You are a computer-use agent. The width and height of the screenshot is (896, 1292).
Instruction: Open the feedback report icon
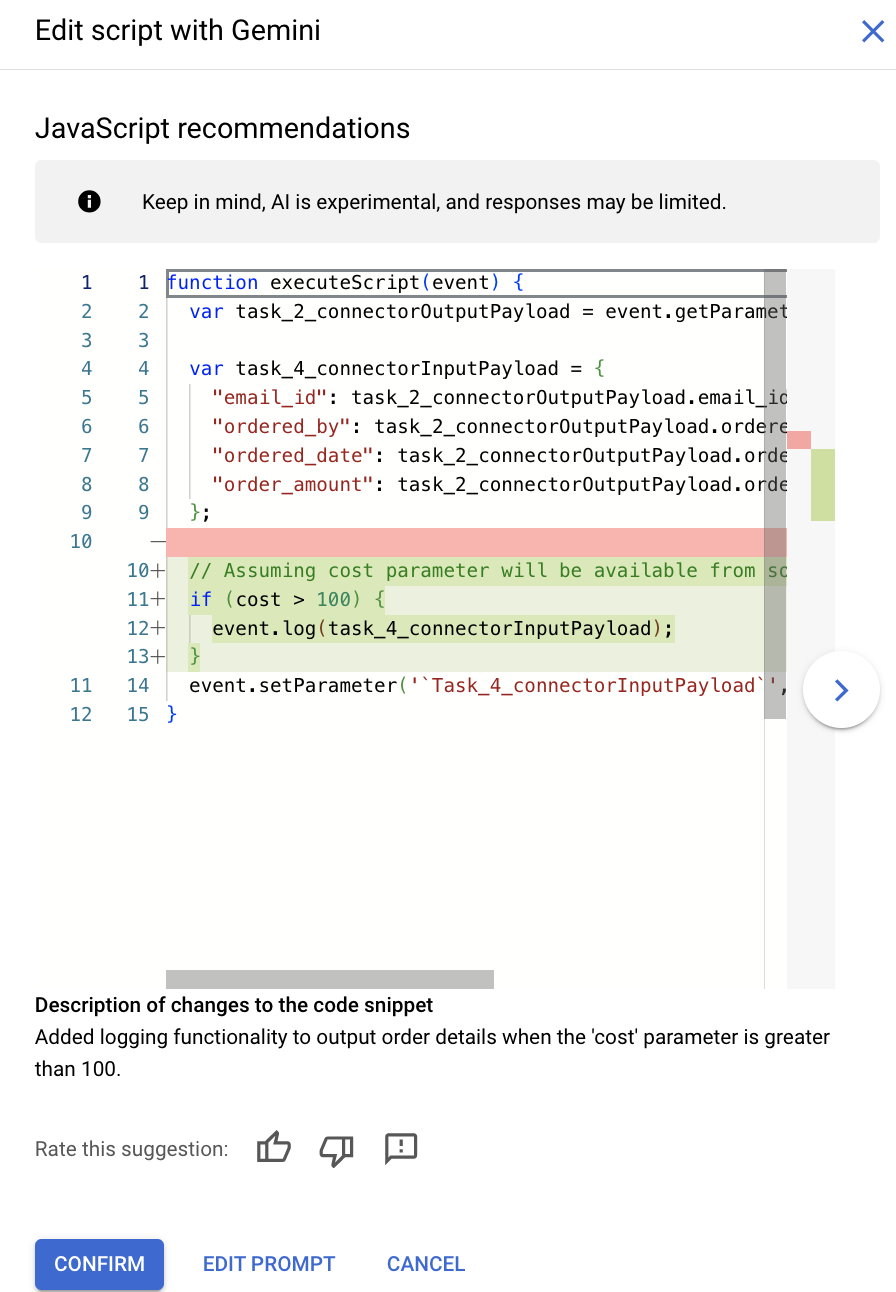coord(400,1149)
